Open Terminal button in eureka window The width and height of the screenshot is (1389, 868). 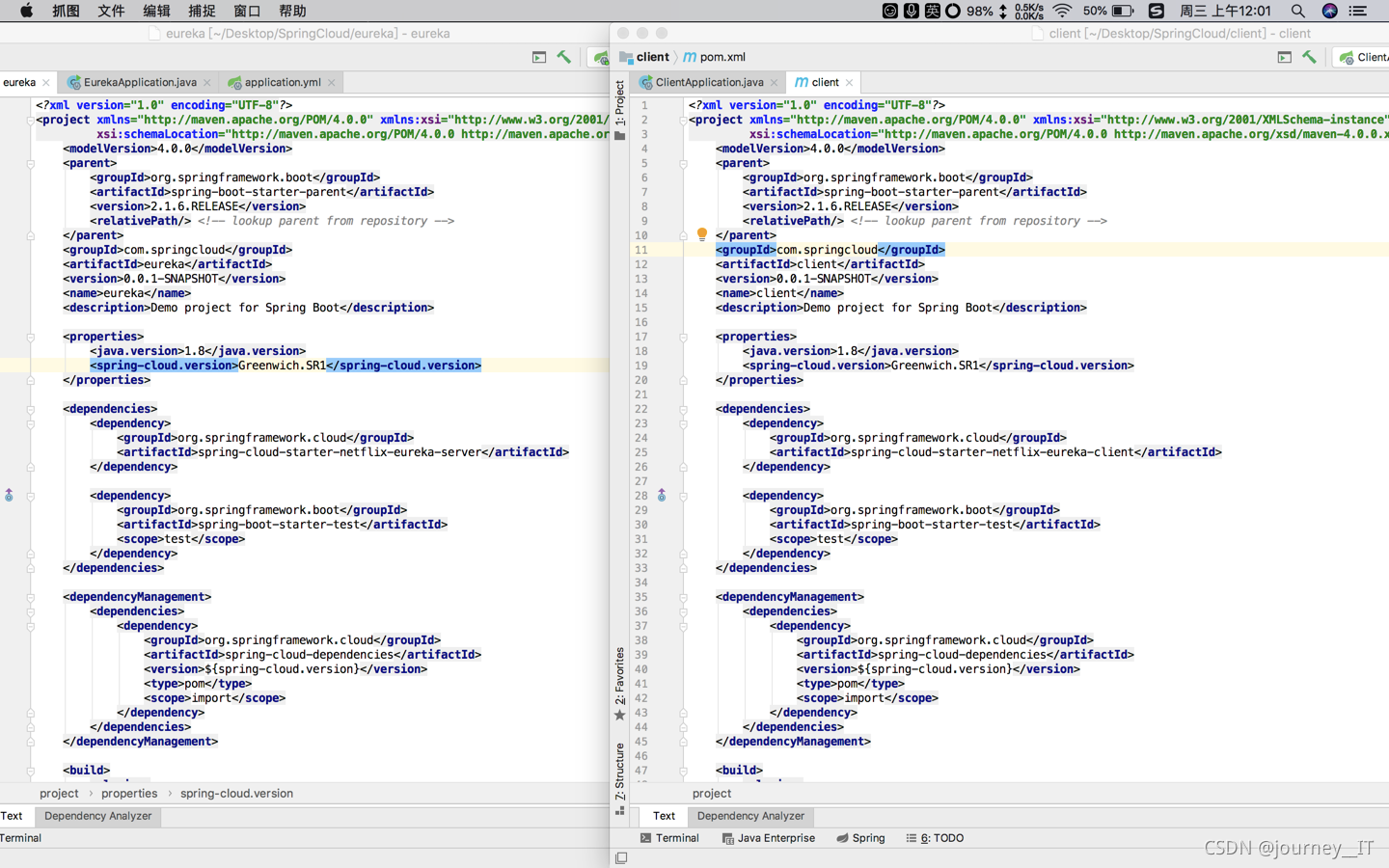coord(20,838)
